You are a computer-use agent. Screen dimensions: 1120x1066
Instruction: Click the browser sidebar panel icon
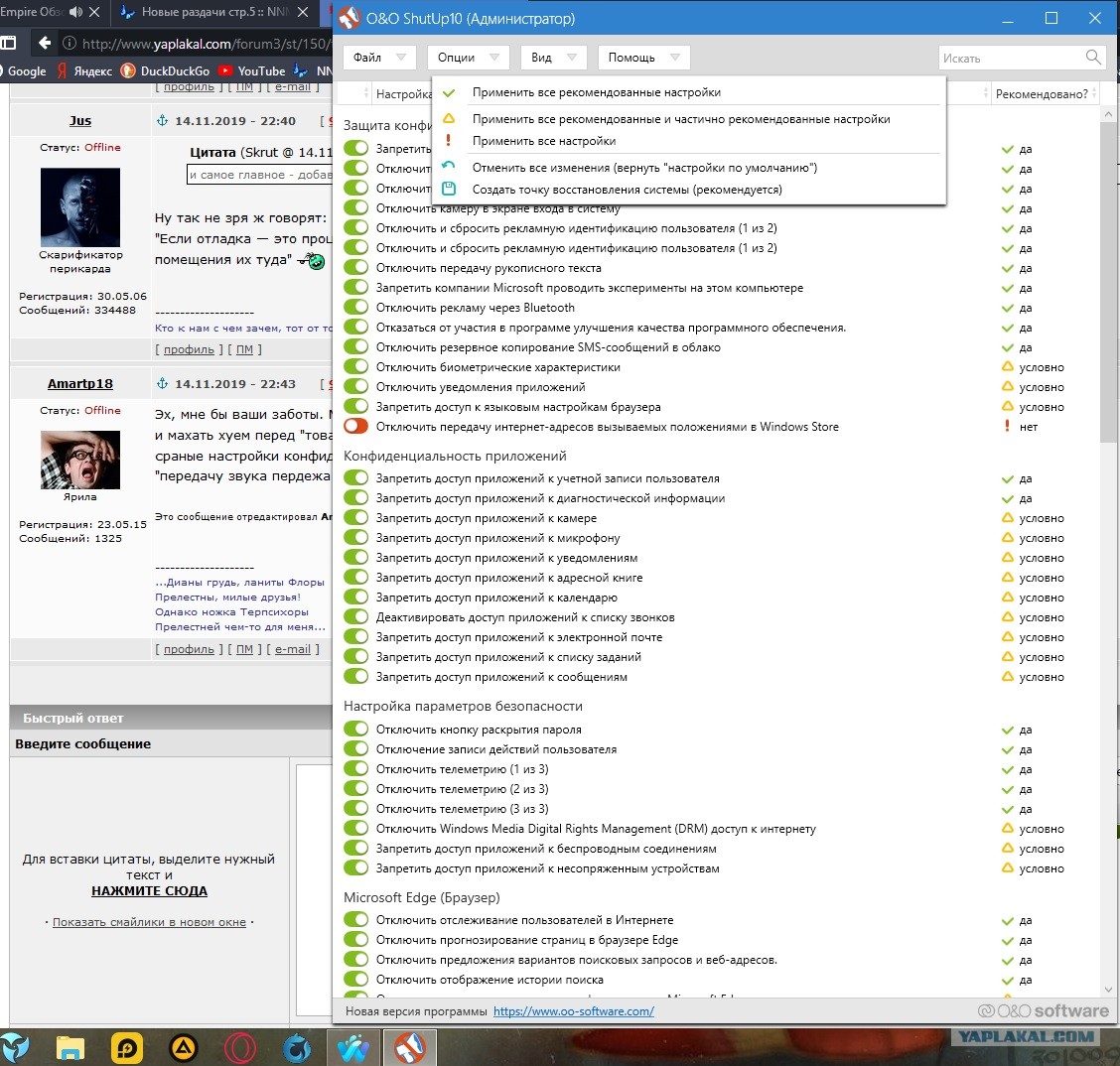click(x=9, y=43)
